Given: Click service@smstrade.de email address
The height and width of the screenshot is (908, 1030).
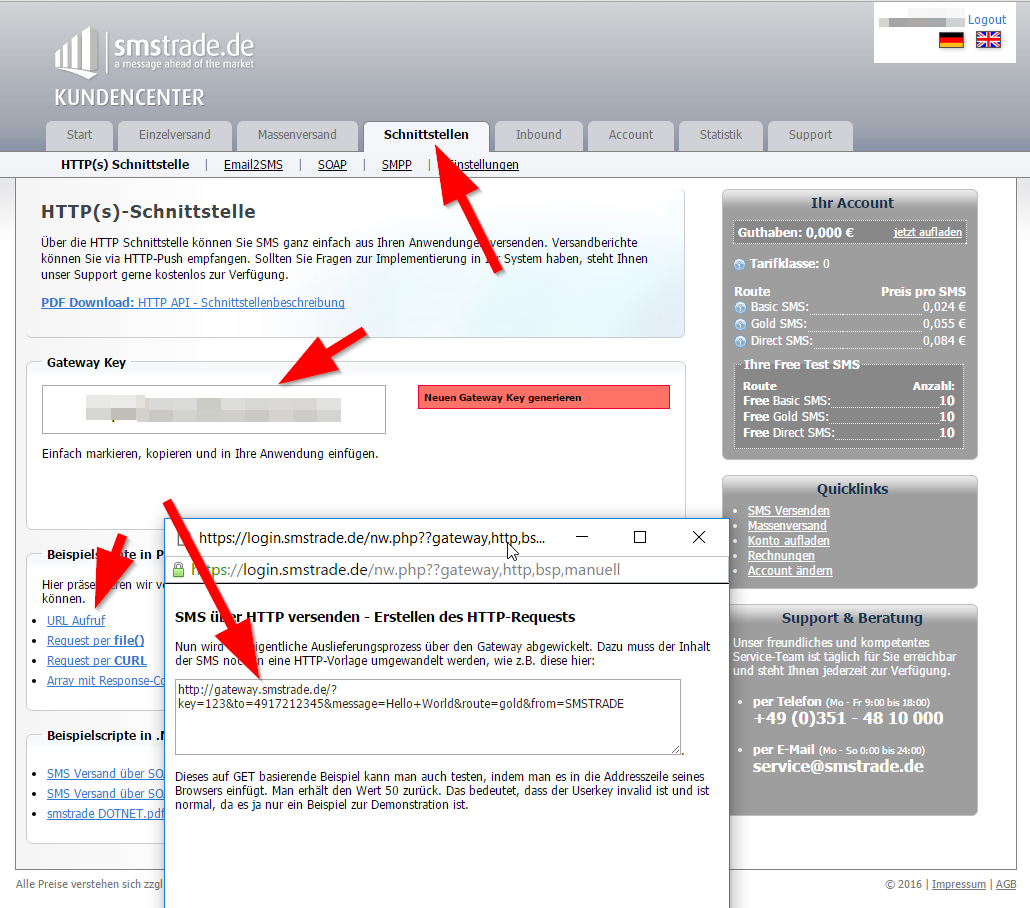Looking at the screenshot, I should tap(838, 767).
